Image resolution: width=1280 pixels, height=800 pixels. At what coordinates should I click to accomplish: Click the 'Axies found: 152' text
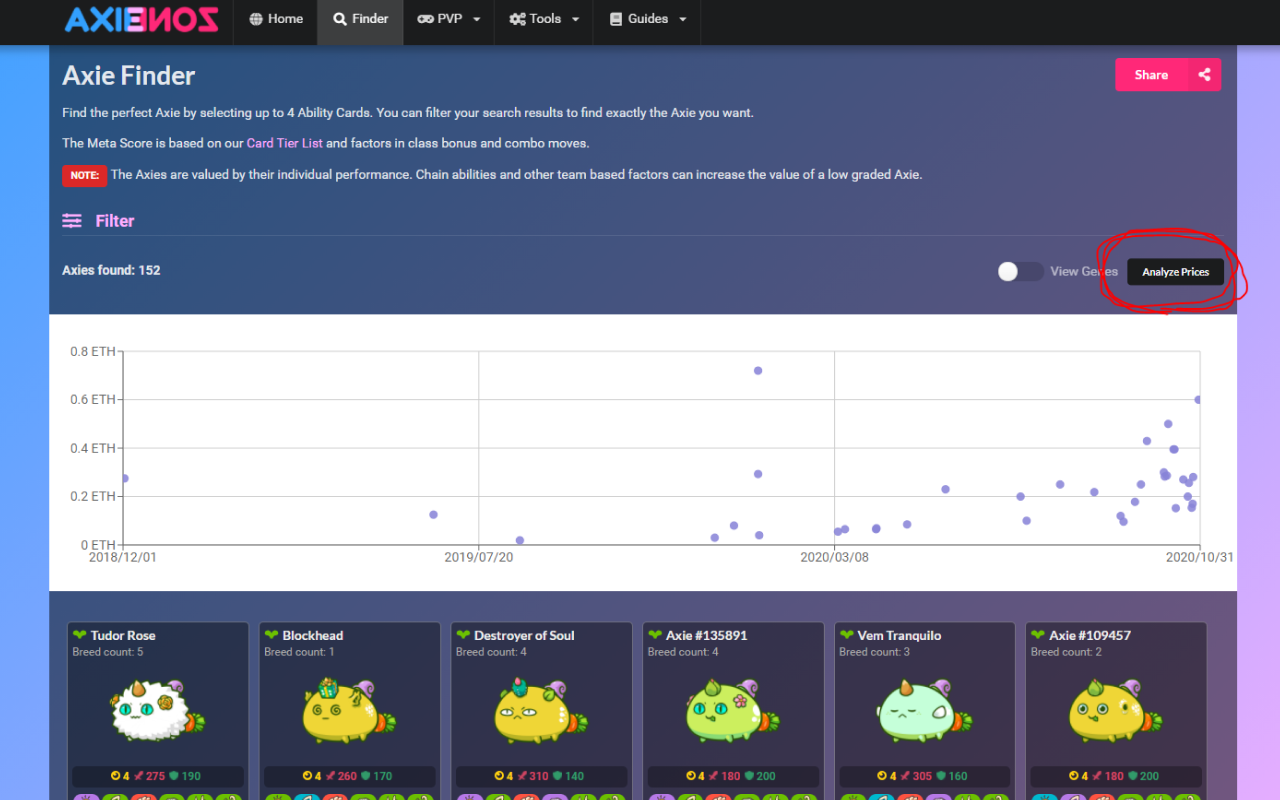coord(111,270)
